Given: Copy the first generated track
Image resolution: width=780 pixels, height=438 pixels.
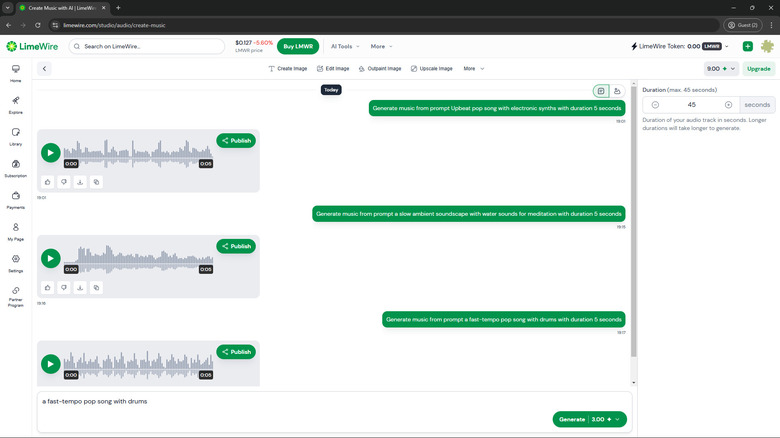Looking at the screenshot, I should point(96,182).
